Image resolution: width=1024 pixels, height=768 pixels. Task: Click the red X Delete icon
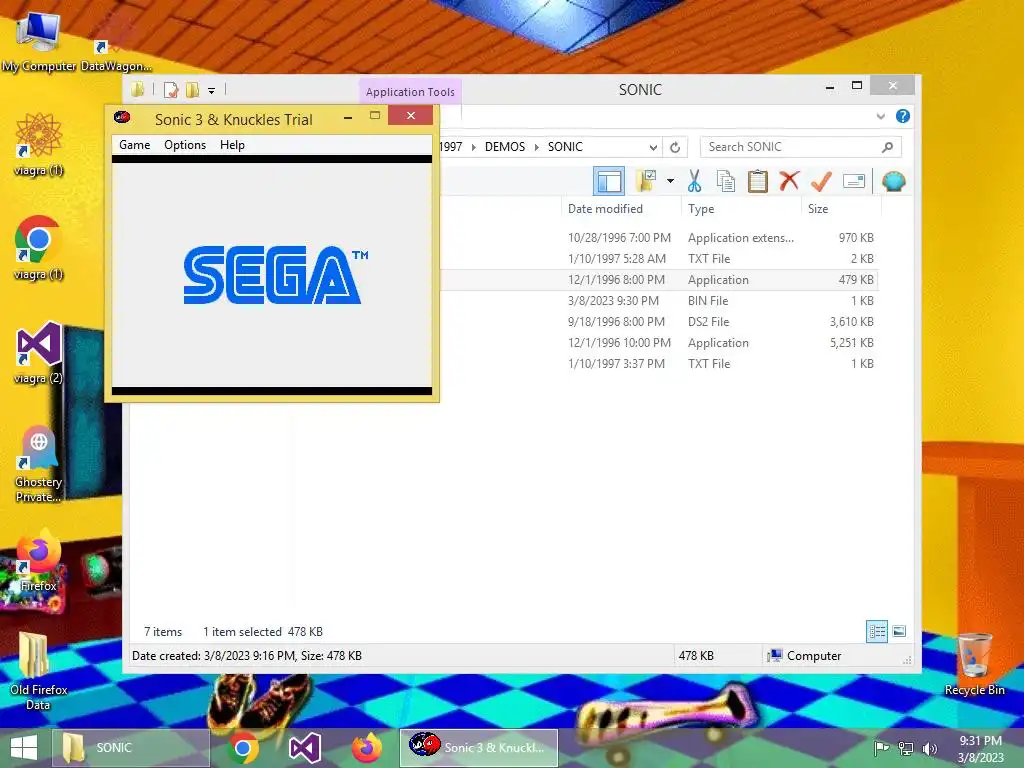(789, 180)
